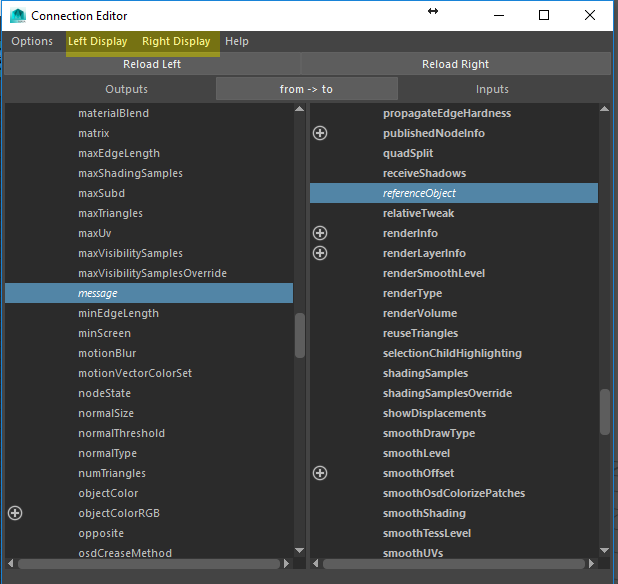Image resolution: width=618 pixels, height=584 pixels.
Task: Open the Help menu
Action: coord(237,41)
